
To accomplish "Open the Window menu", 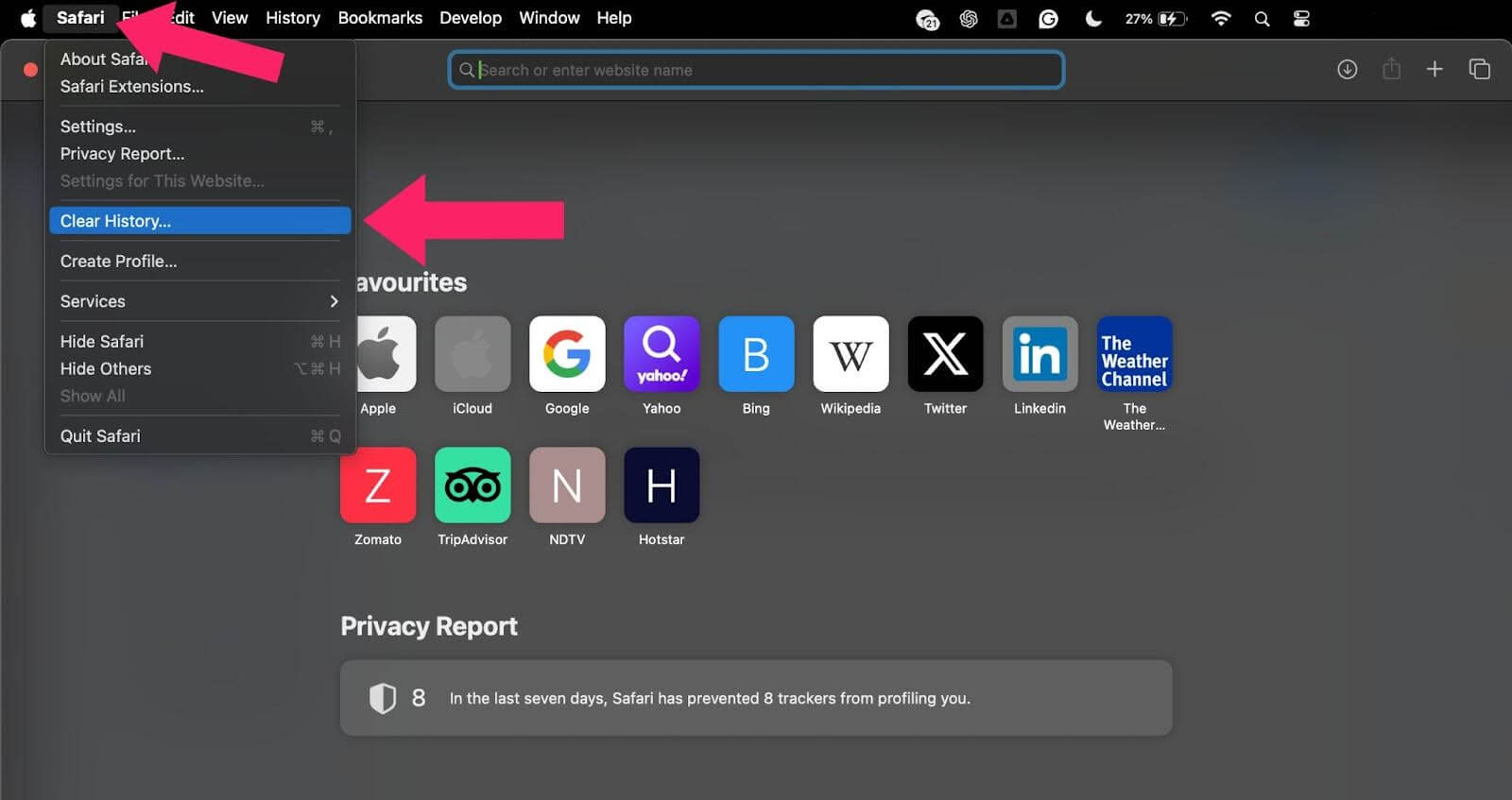I will (x=549, y=18).
